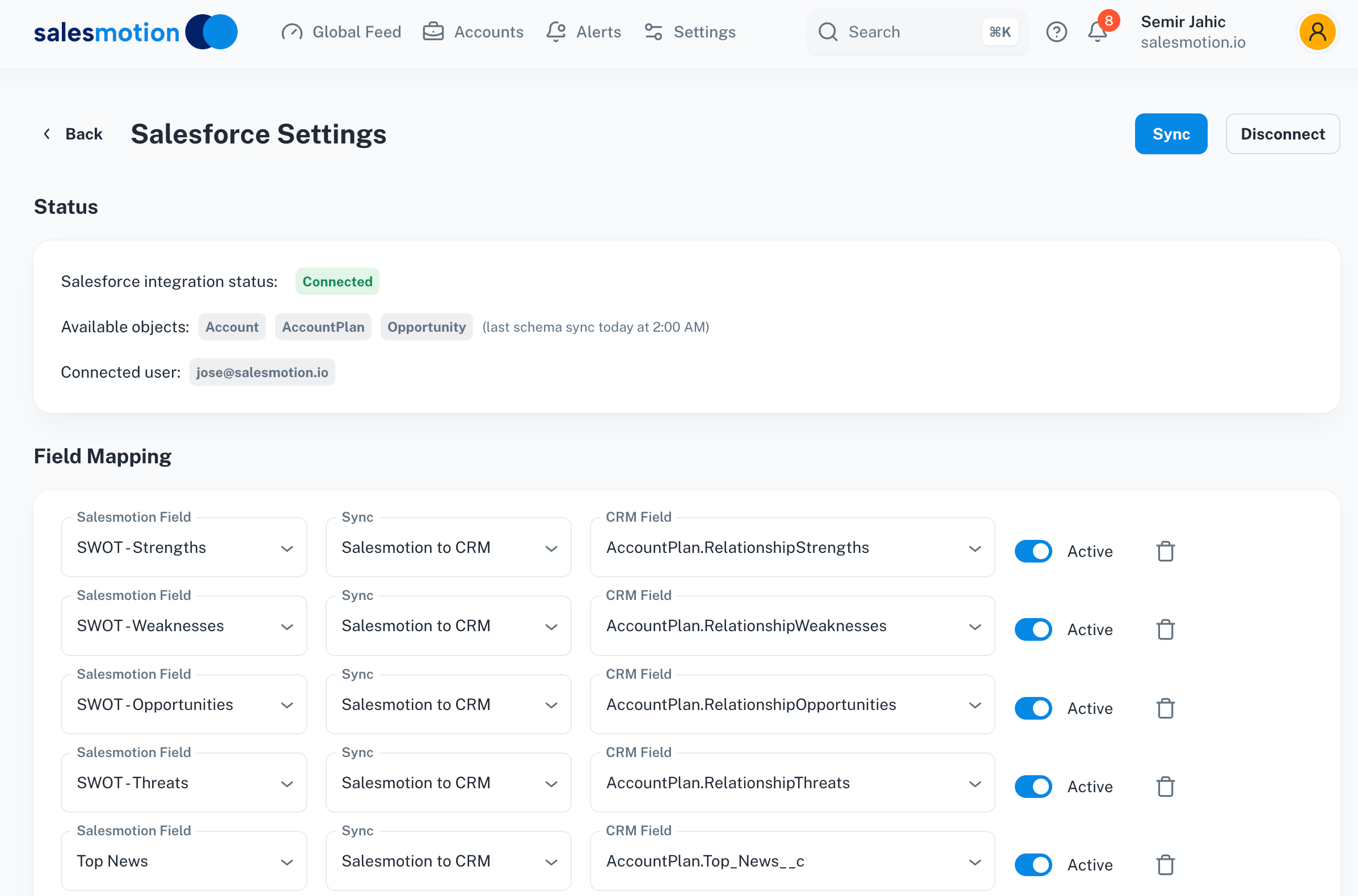The height and width of the screenshot is (896, 1358).
Task: Click the orange user avatar
Action: [x=1317, y=32]
